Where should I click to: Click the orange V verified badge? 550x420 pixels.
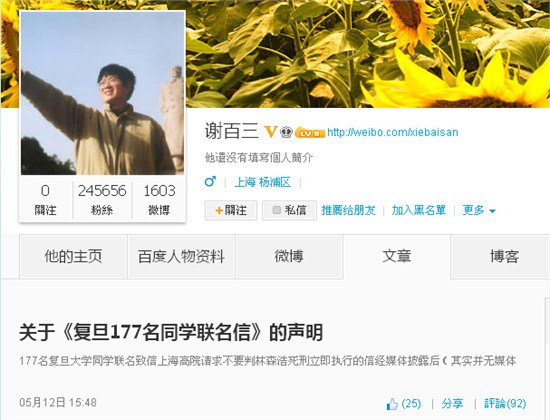270,132
